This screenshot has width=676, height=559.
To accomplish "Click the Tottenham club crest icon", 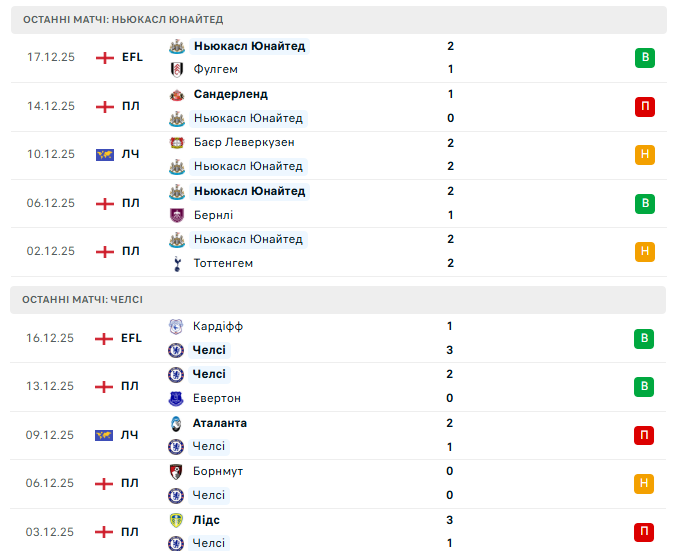I will coord(177,263).
